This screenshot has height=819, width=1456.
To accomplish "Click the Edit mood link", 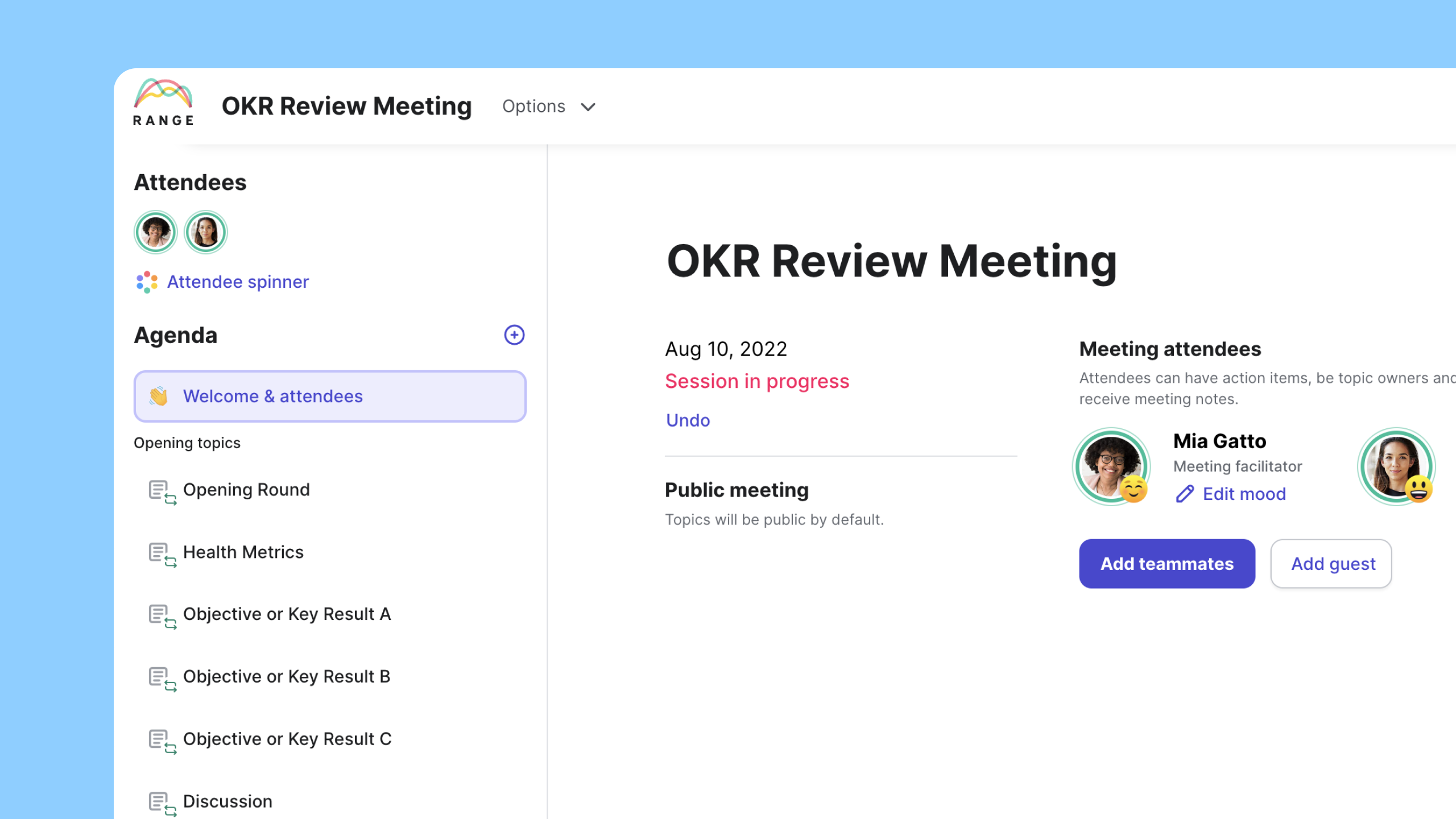I will tap(1244, 494).
